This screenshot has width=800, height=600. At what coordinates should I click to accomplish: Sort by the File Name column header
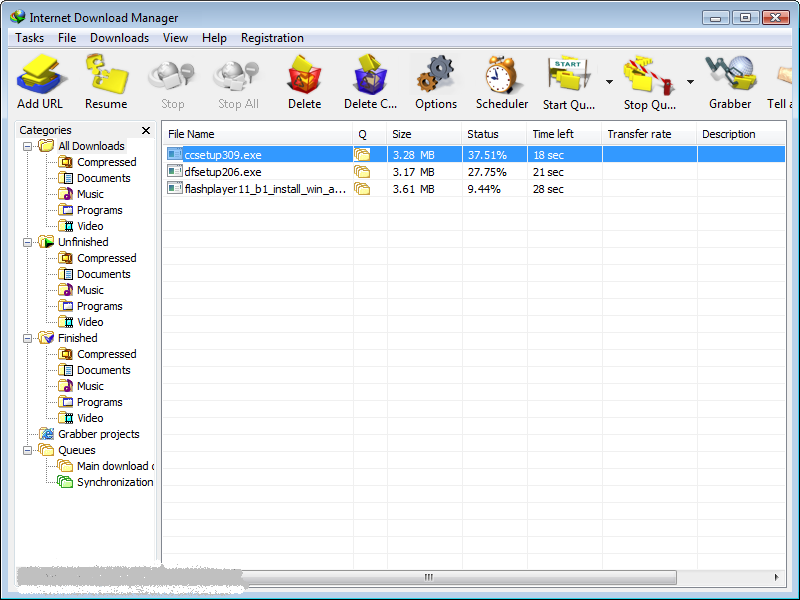[x=258, y=134]
